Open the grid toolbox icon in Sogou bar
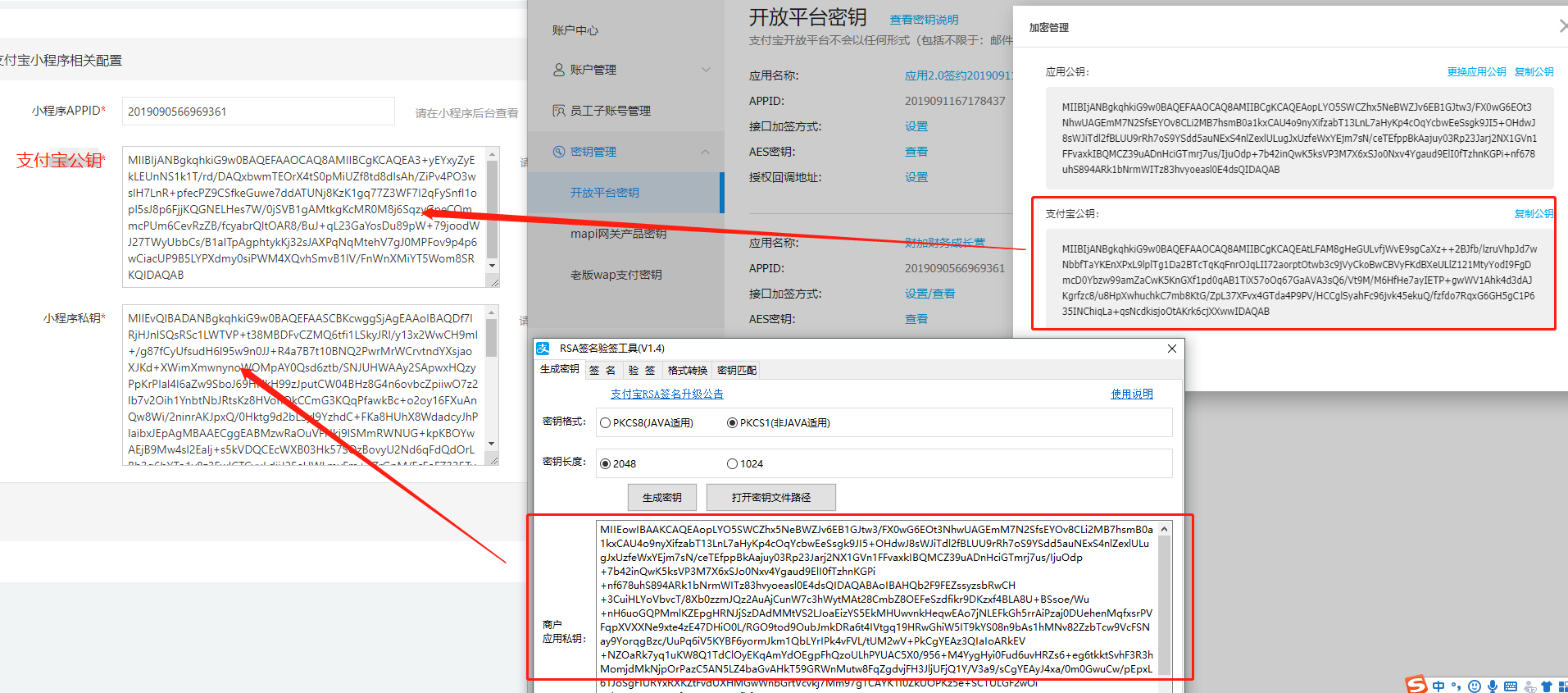1568x693 pixels. 1562,686
